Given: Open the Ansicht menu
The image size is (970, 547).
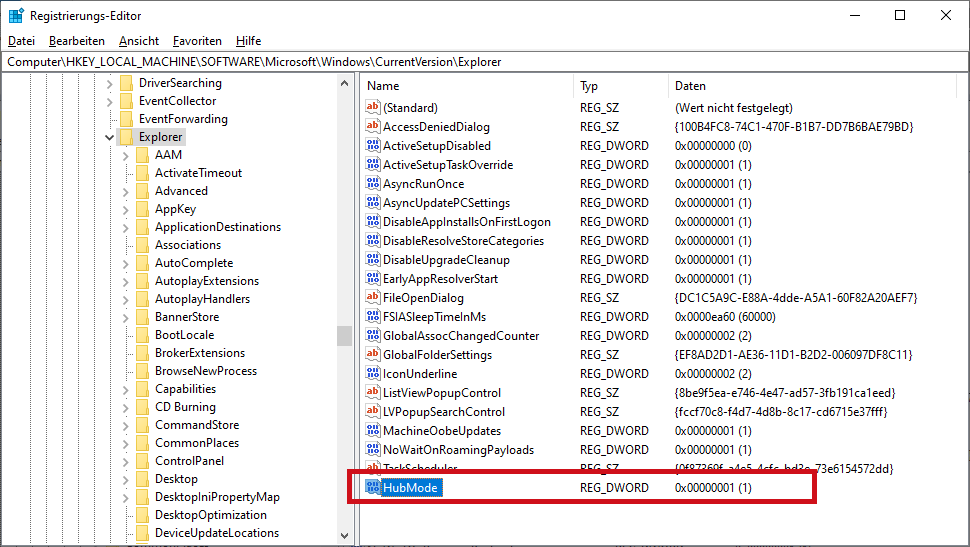Looking at the screenshot, I should (139, 41).
